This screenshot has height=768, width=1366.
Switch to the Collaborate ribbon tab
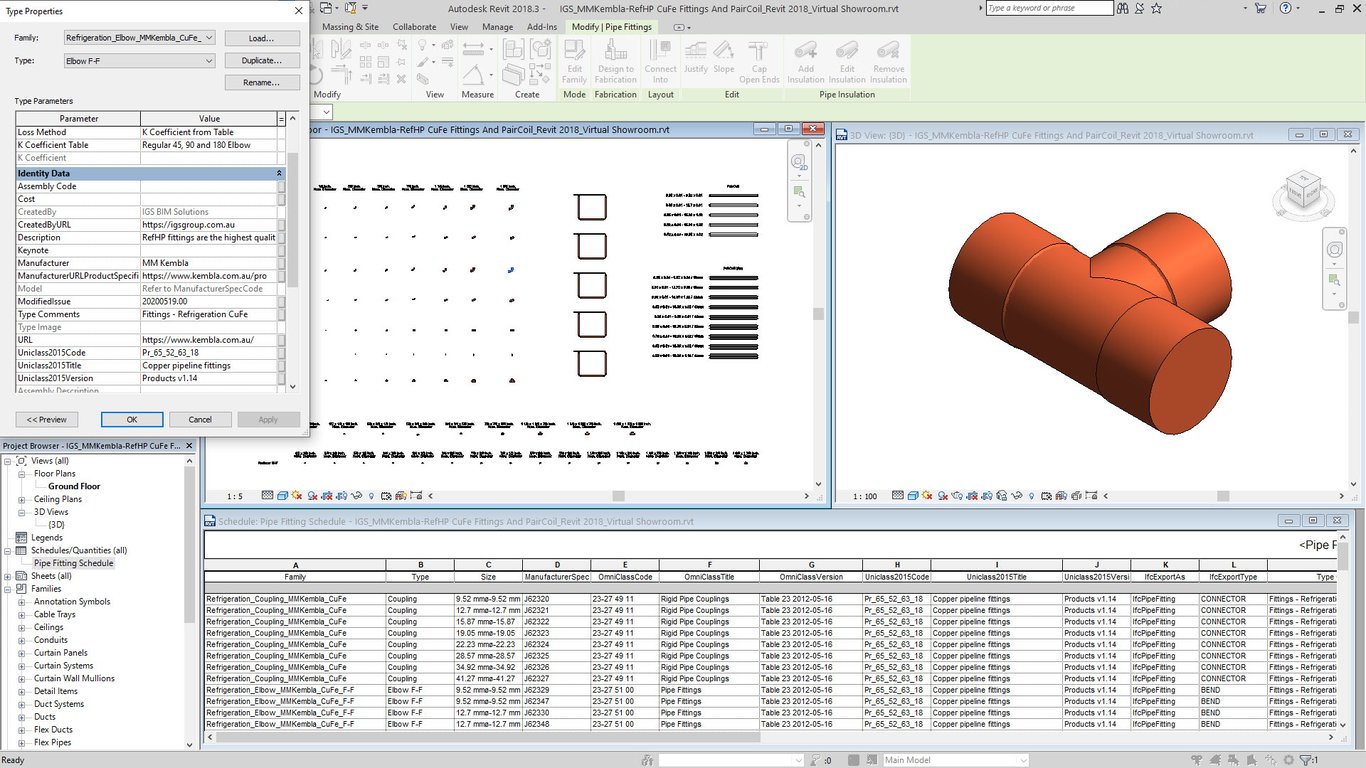(414, 27)
